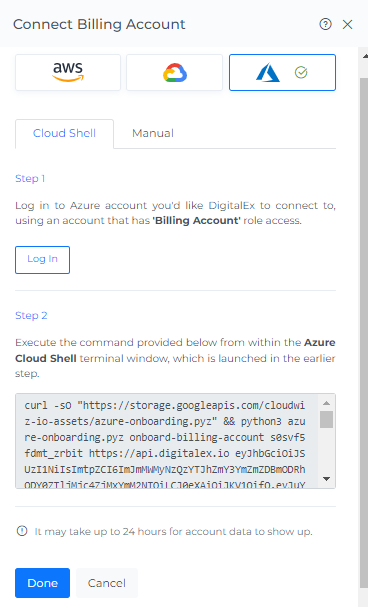368x607 pixels.
Task: Open the help question mark icon
Action: tap(325, 24)
